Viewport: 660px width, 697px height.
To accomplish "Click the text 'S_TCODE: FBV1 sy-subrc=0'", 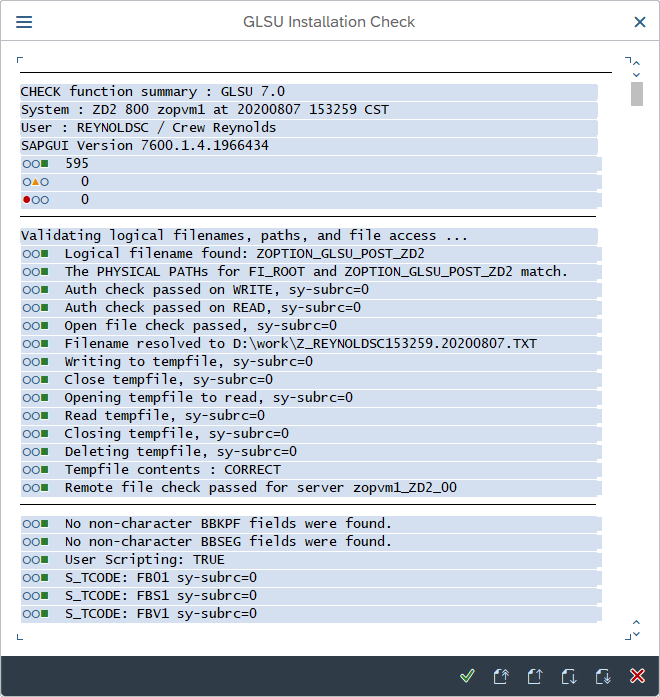I will pyautogui.click(x=161, y=614).
